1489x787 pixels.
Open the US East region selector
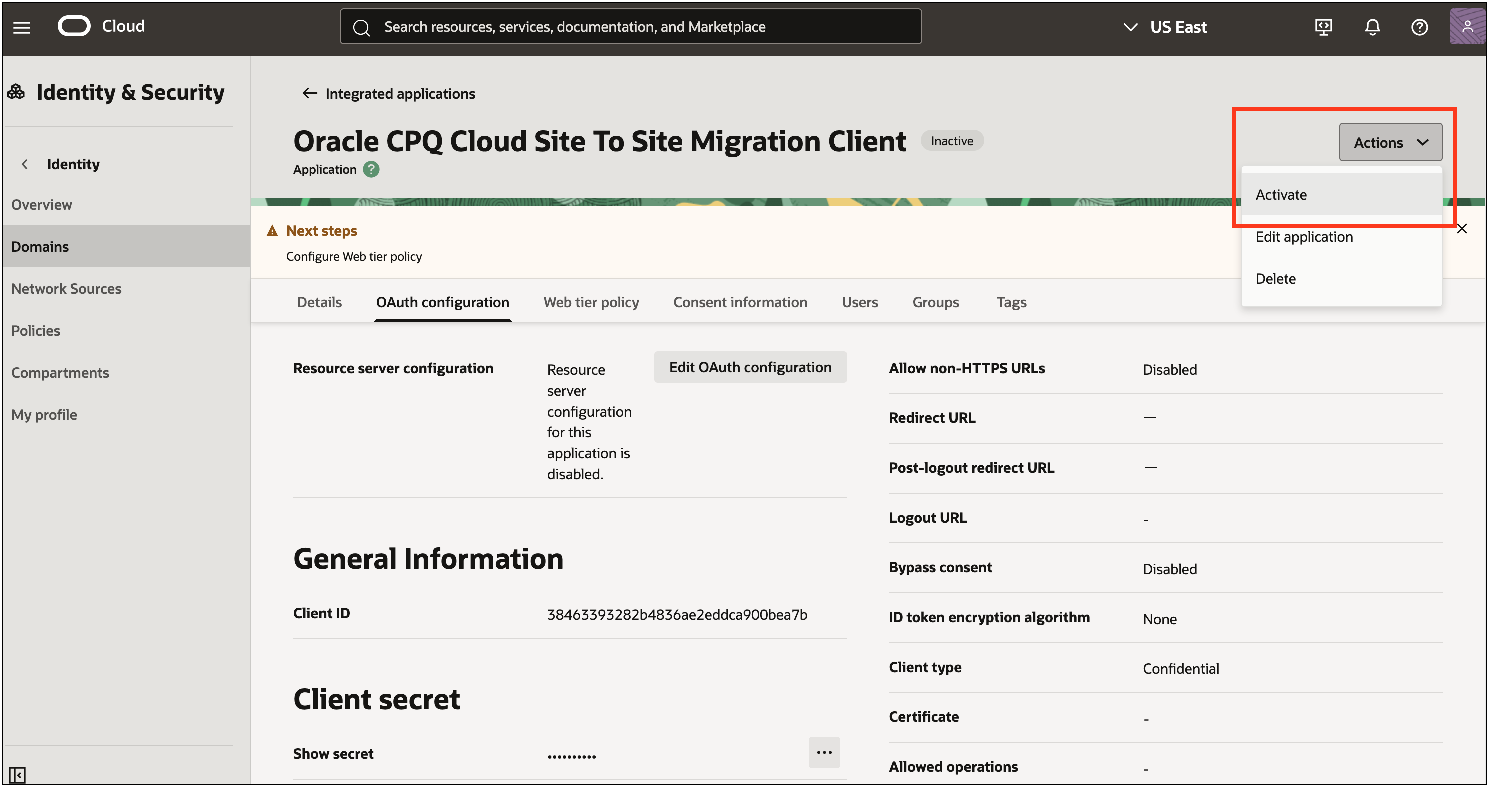(x=1165, y=27)
